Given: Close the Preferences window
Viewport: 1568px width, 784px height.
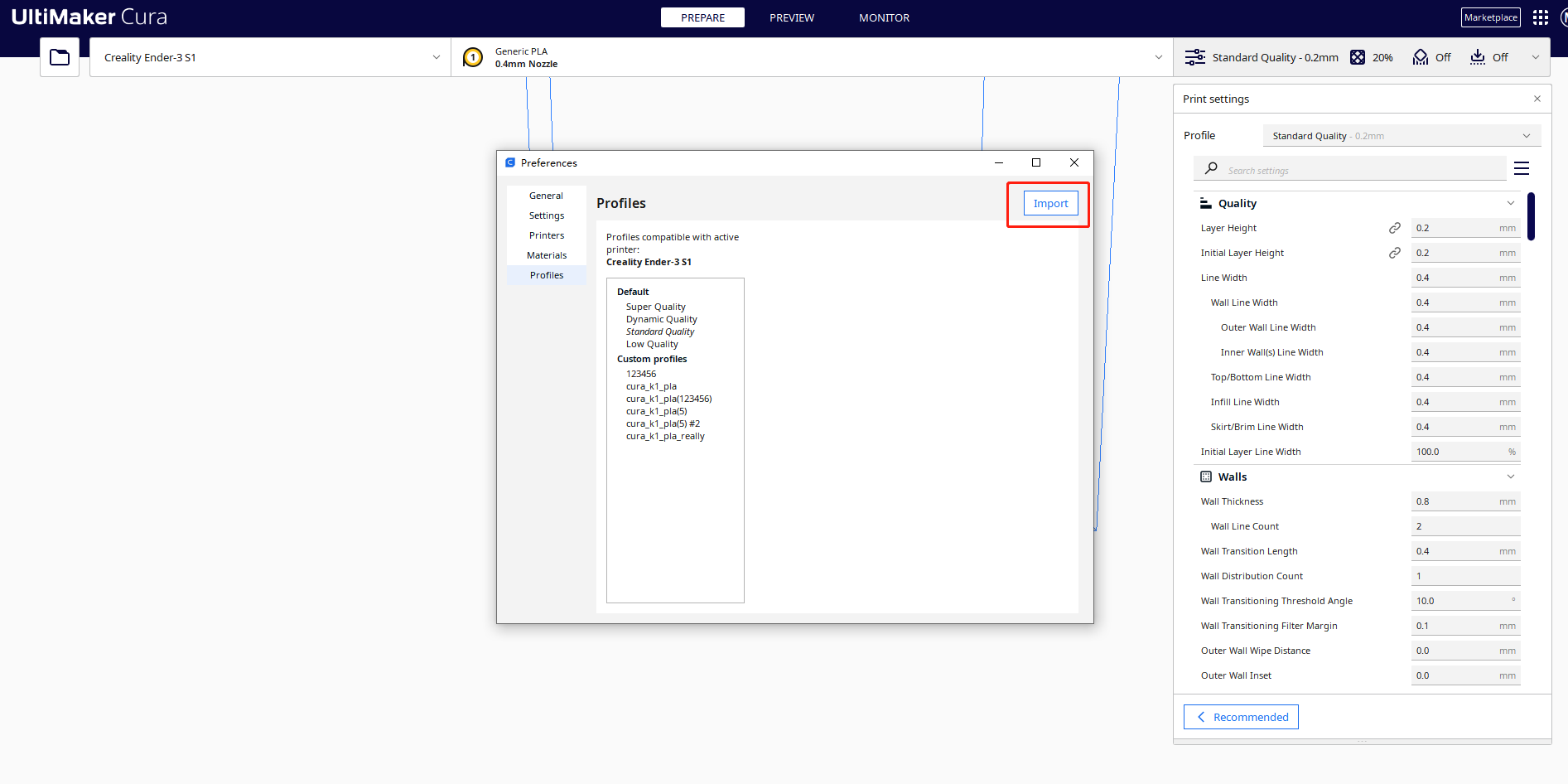Looking at the screenshot, I should (x=1074, y=162).
